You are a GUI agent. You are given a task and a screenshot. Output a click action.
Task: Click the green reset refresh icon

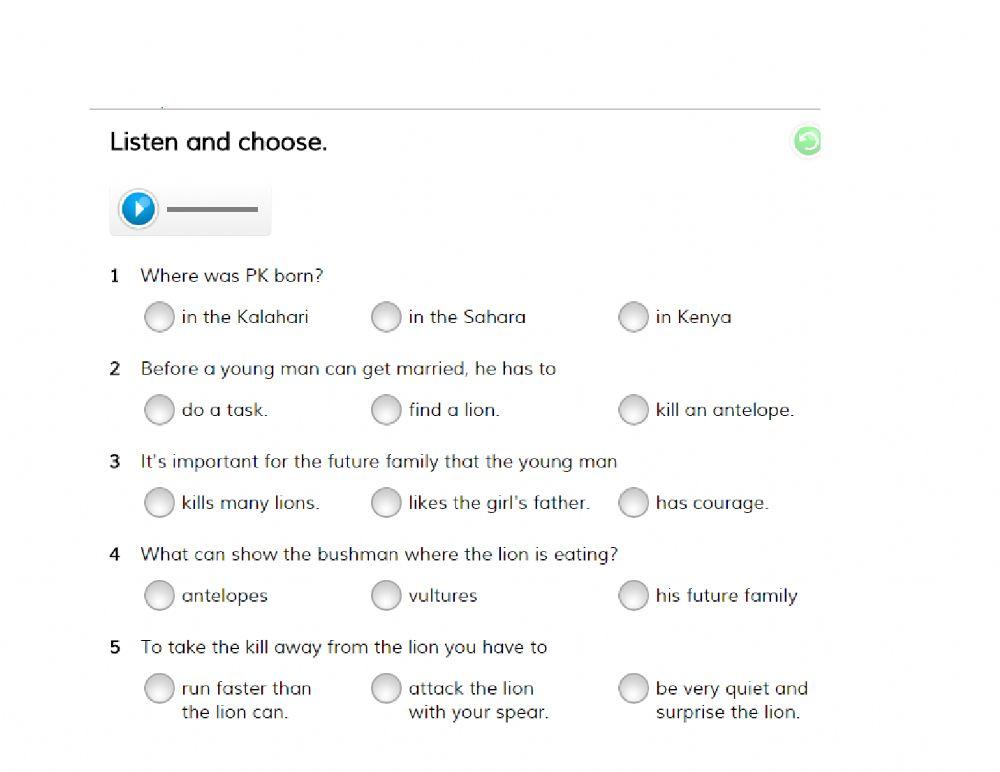[x=807, y=141]
